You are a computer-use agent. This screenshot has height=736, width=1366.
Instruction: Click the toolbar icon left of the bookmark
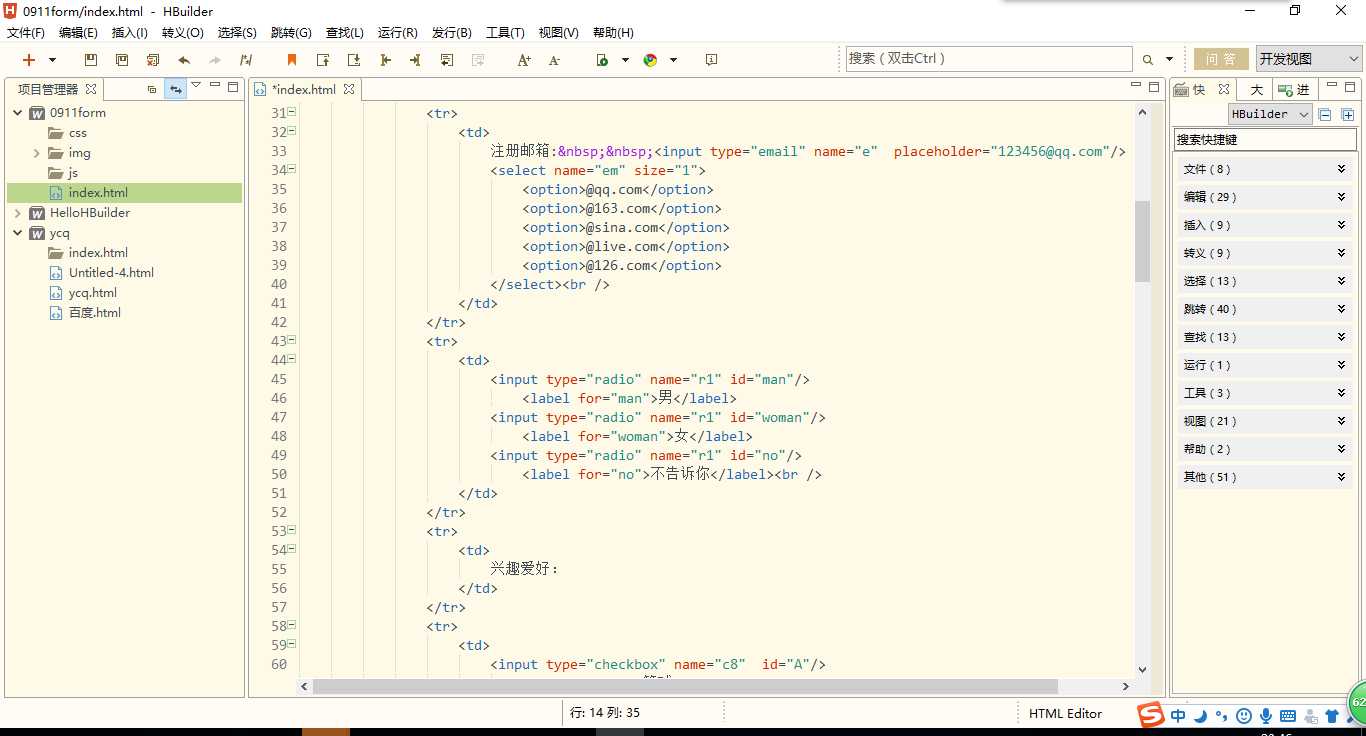point(246,60)
